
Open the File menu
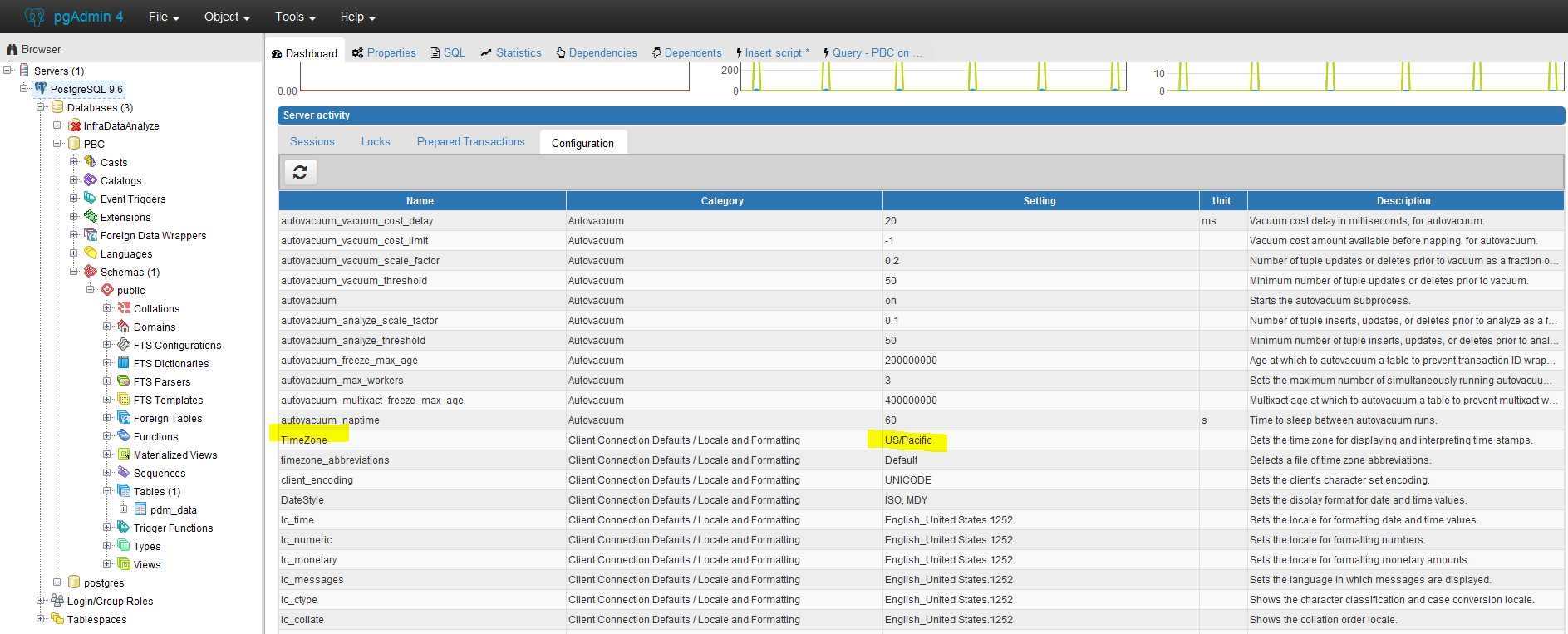pyautogui.click(x=164, y=17)
